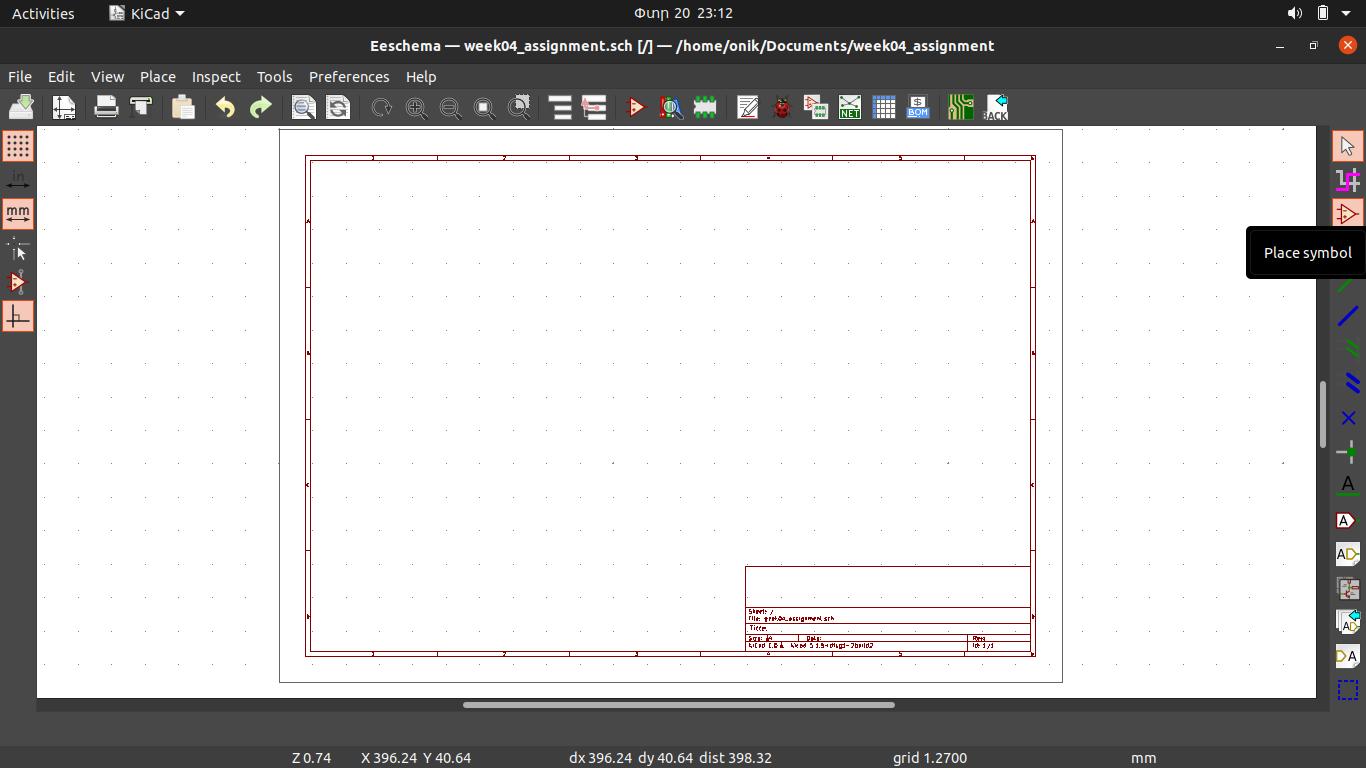Open Pcbnew board layout editor
Viewport: 1366px width, 768px height.
point(961,107)
